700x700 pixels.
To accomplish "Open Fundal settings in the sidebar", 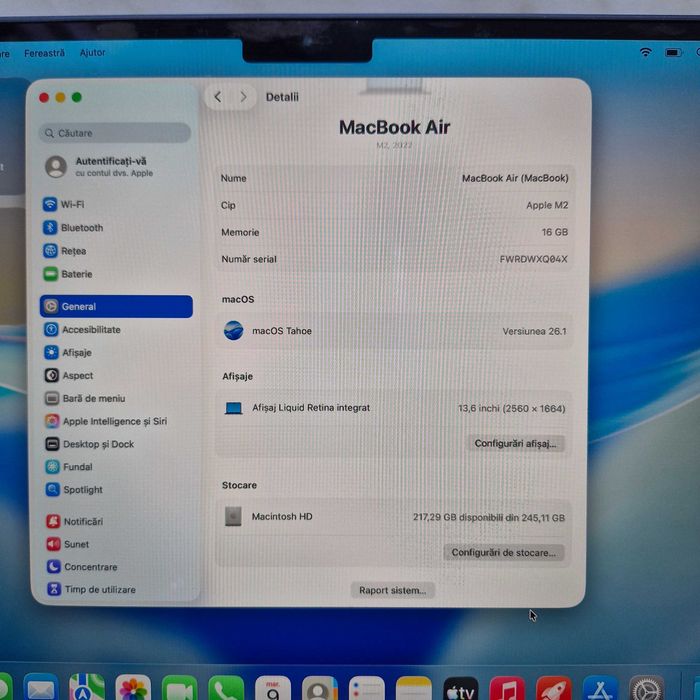I will (x=69, y=467).
